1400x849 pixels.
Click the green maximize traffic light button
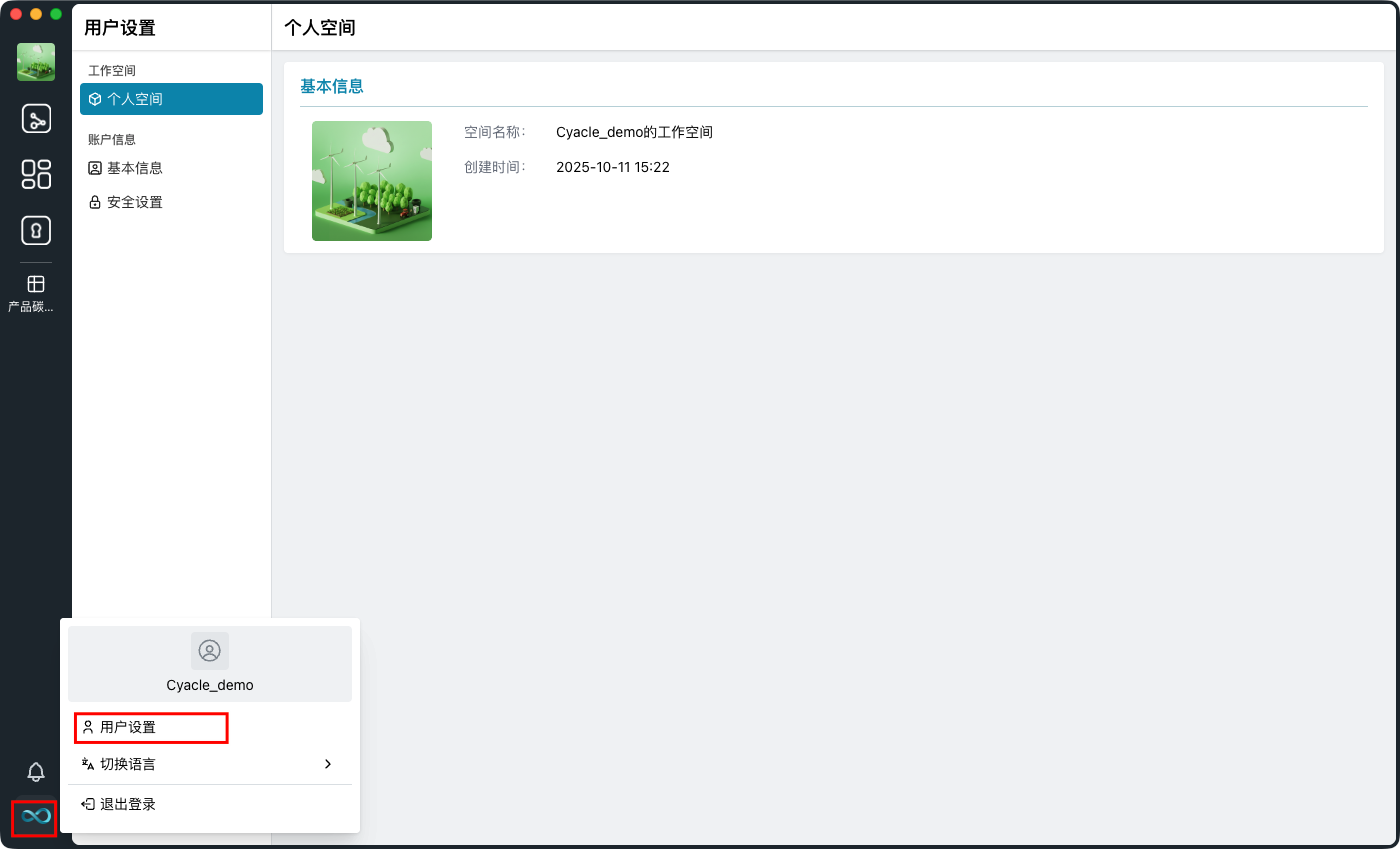click(x=57, y=14)
